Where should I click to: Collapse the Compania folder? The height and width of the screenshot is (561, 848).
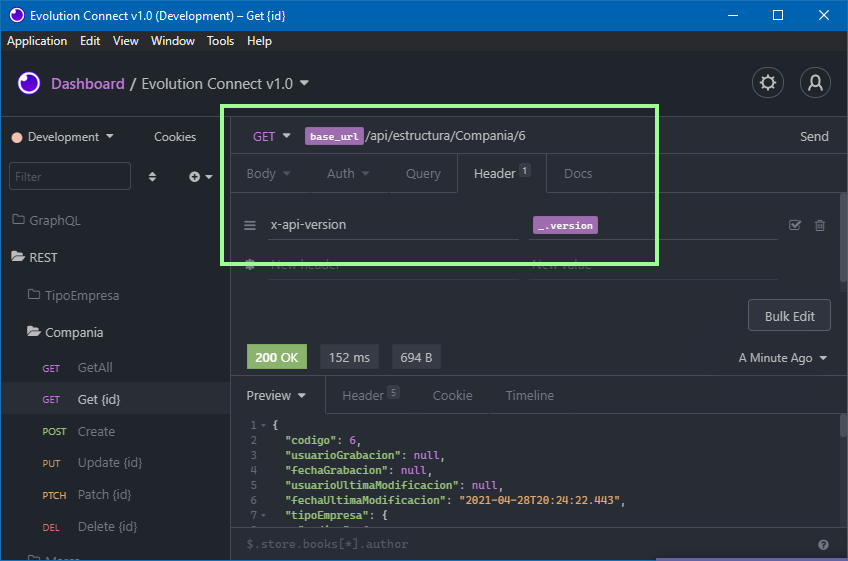pyautogui.click(x=65, y=332)
